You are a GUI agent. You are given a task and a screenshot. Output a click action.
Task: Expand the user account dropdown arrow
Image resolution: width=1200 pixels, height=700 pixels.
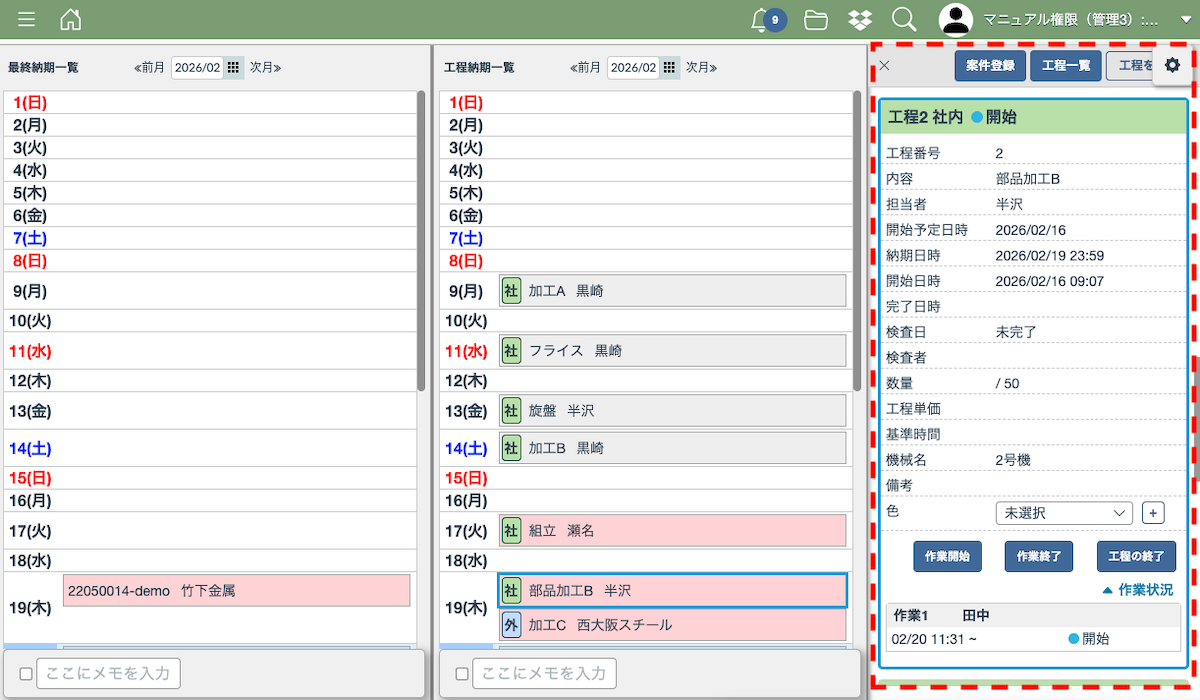[x=1186, y=19]
